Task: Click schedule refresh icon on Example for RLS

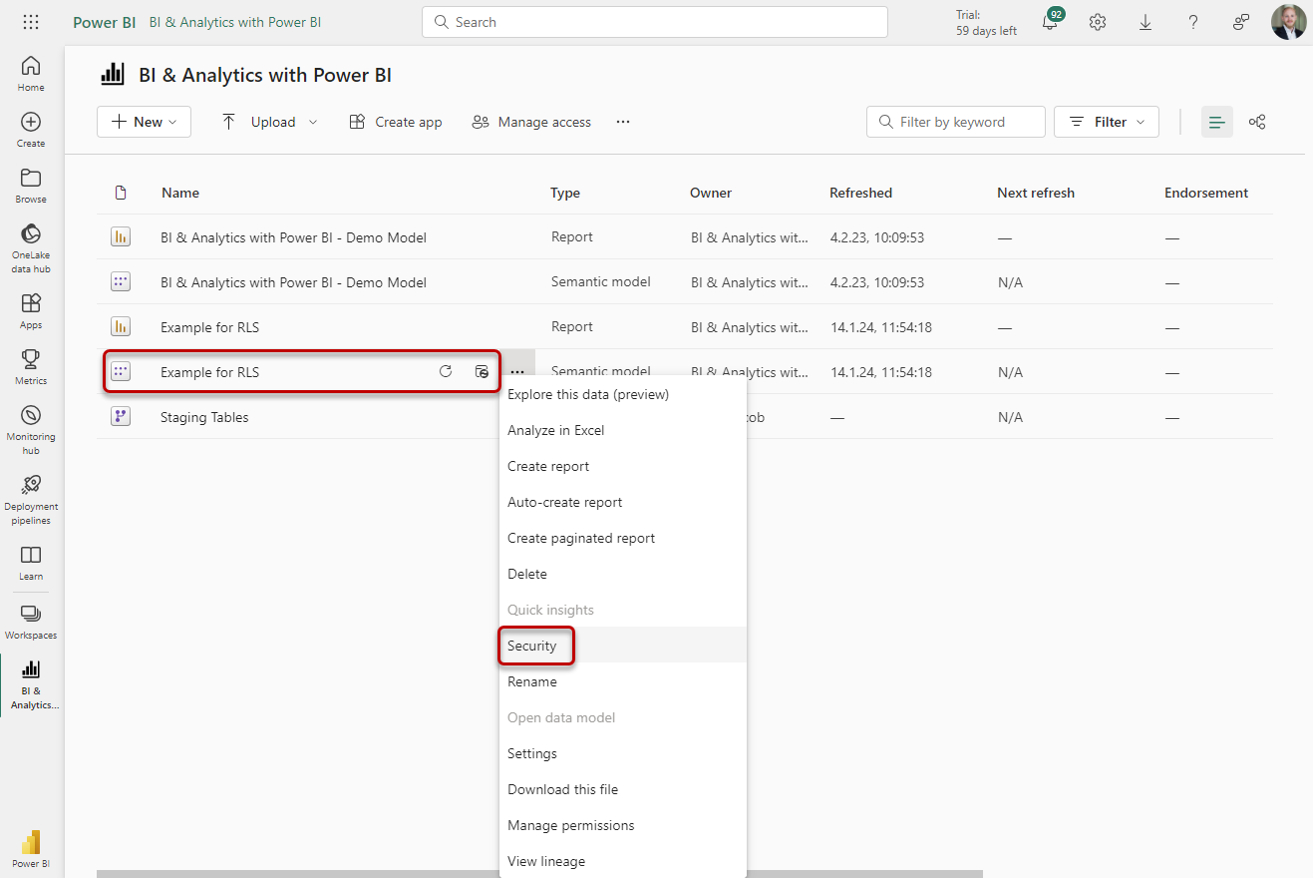Action: [482, 372]
